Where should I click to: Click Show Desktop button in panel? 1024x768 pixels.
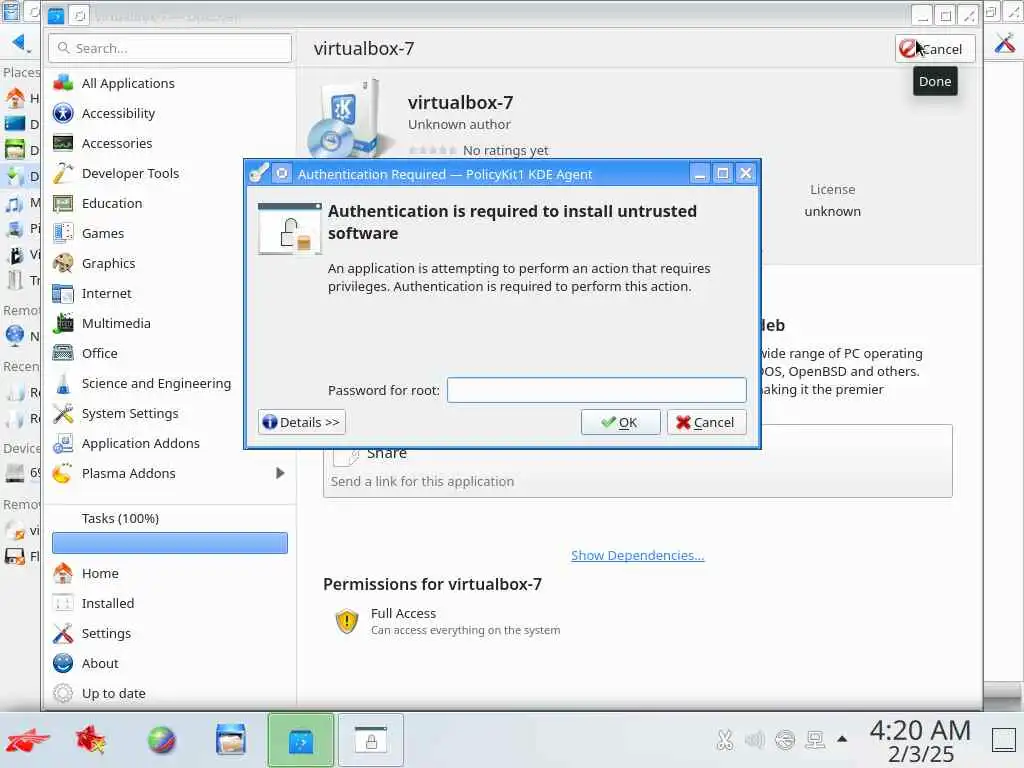(x=1003, y=741)
